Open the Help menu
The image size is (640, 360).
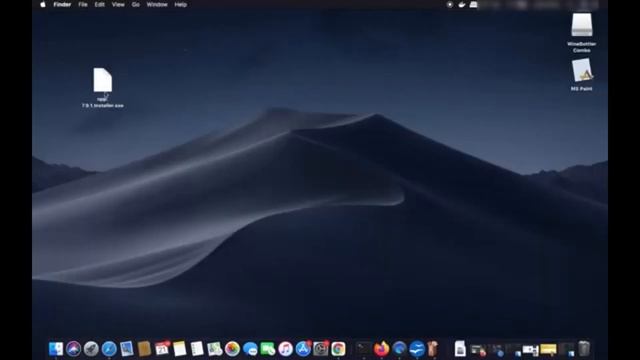pyautogui.click(x=180, y=4)
